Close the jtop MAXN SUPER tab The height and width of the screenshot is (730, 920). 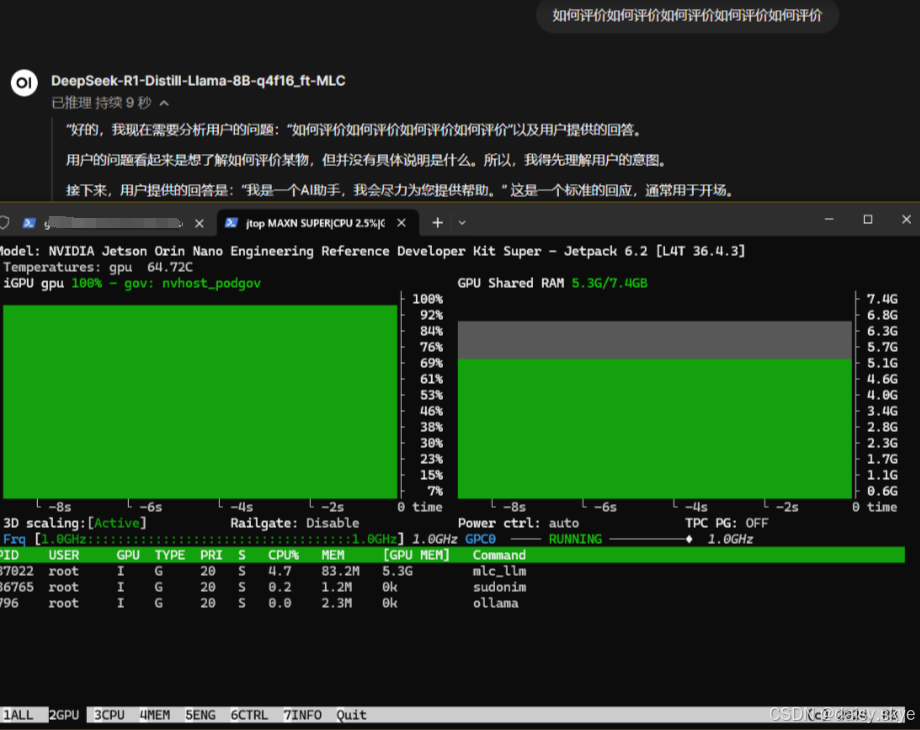pyautogui.click(x=401, y=222)
